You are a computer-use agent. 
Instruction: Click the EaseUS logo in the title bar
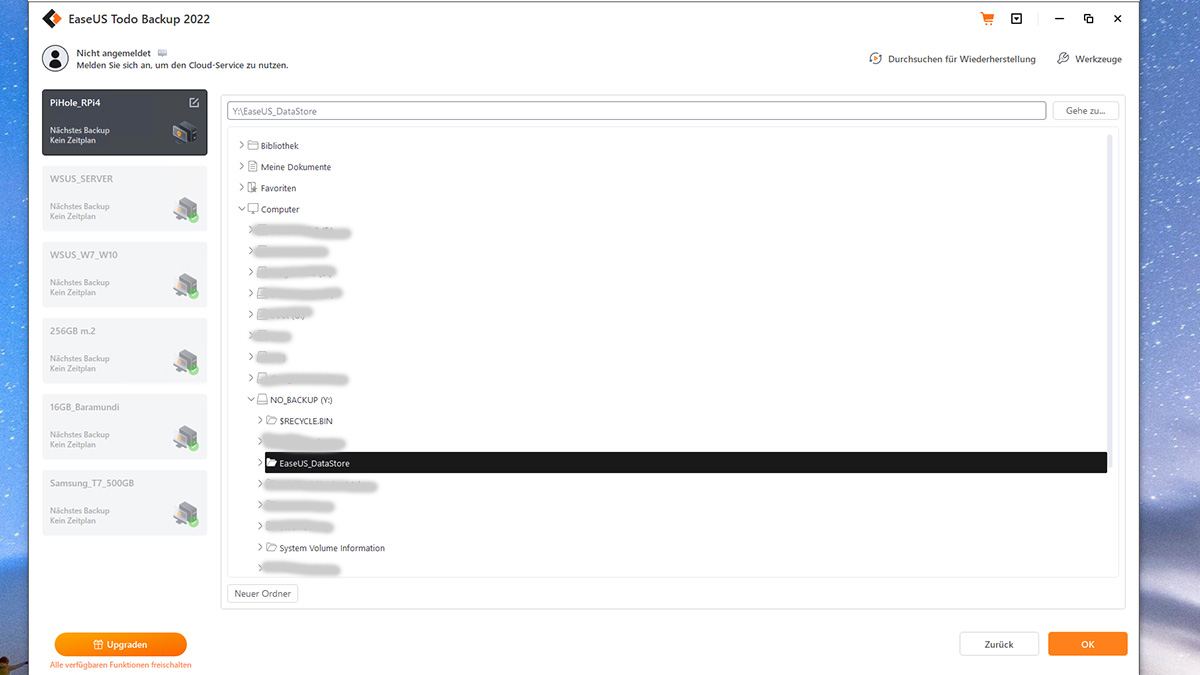(x=52, y=19)
